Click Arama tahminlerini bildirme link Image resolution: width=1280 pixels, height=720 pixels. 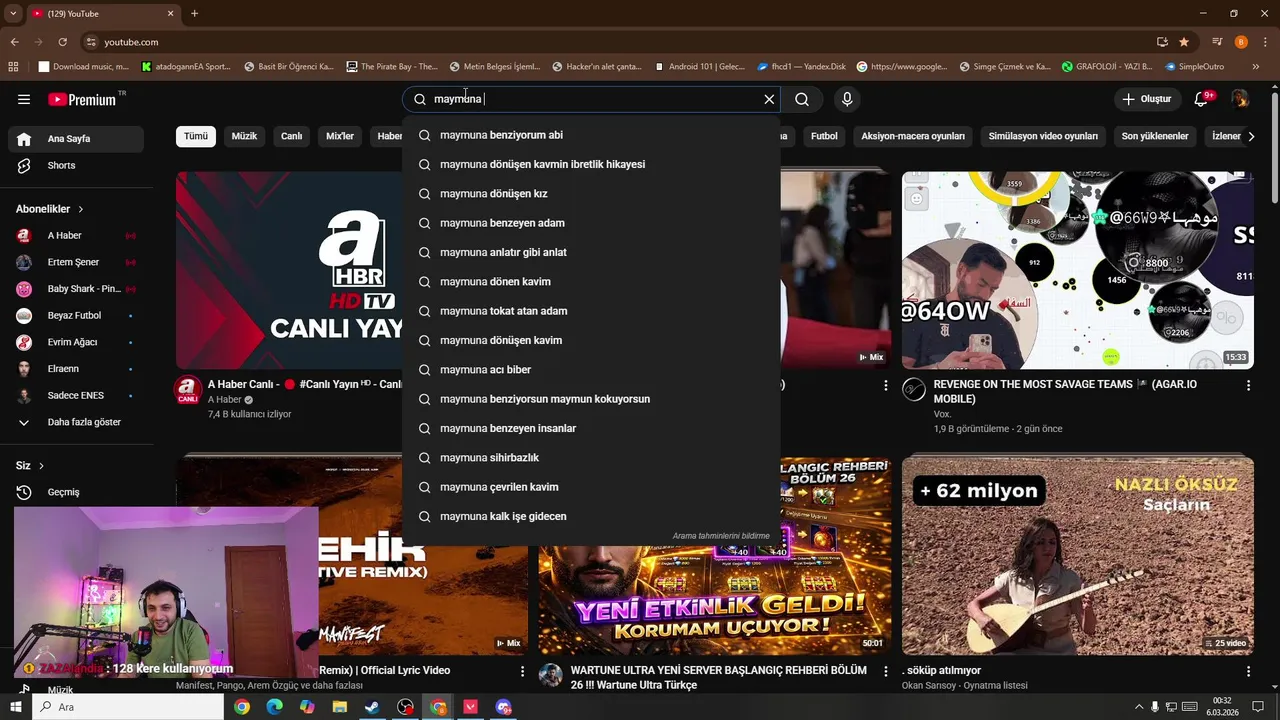pos(721,536)
